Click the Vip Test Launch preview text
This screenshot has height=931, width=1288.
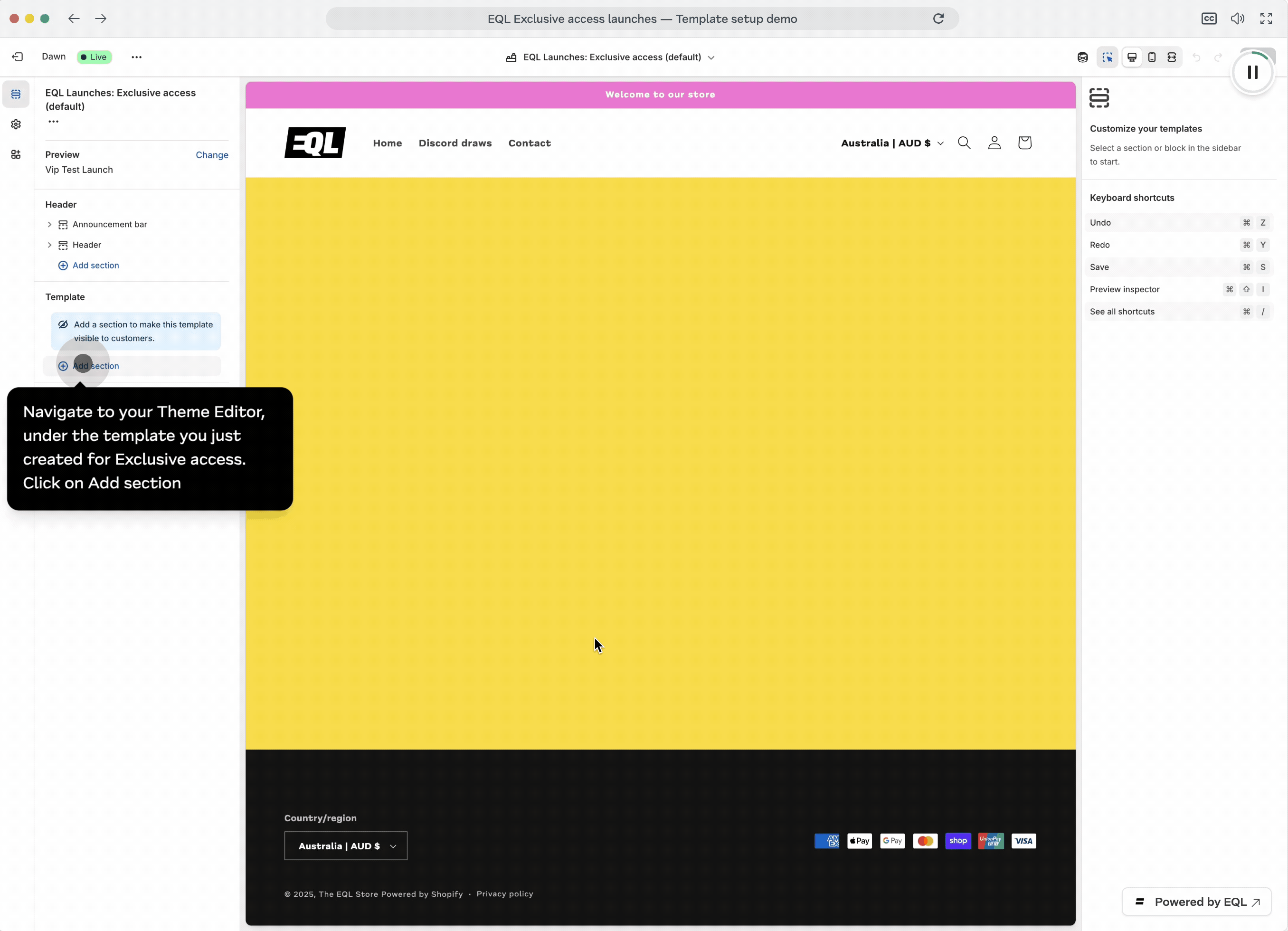pyautogui.click(x=79, y=170)
